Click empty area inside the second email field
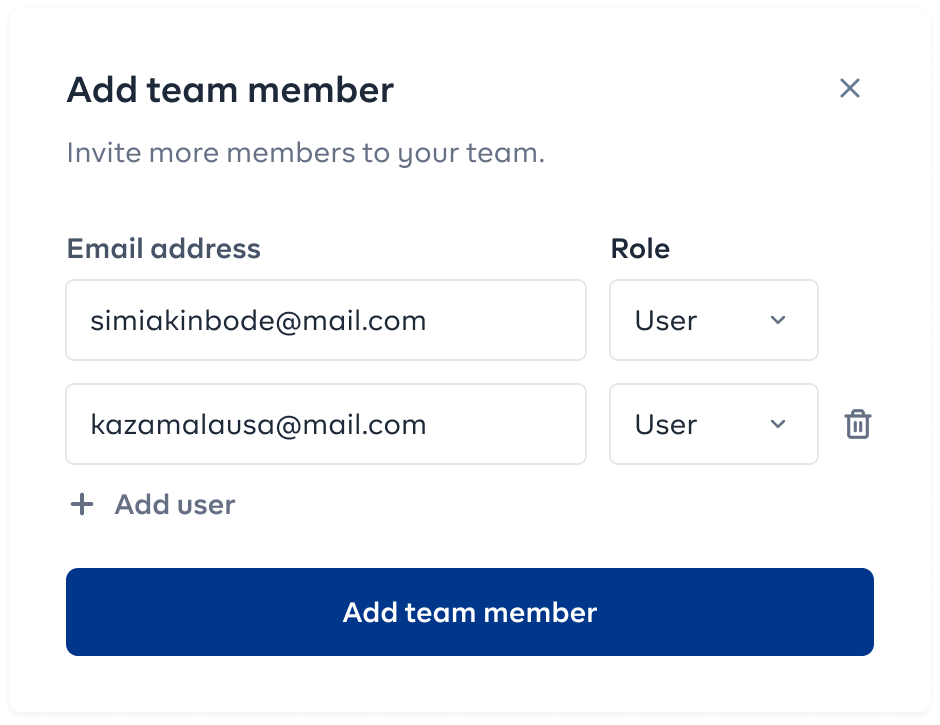940x725 pixels. [507, 424]
